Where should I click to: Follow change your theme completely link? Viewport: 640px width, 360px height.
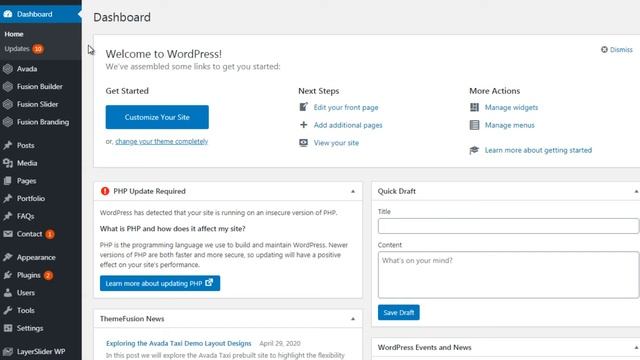(x=162, y=141)
